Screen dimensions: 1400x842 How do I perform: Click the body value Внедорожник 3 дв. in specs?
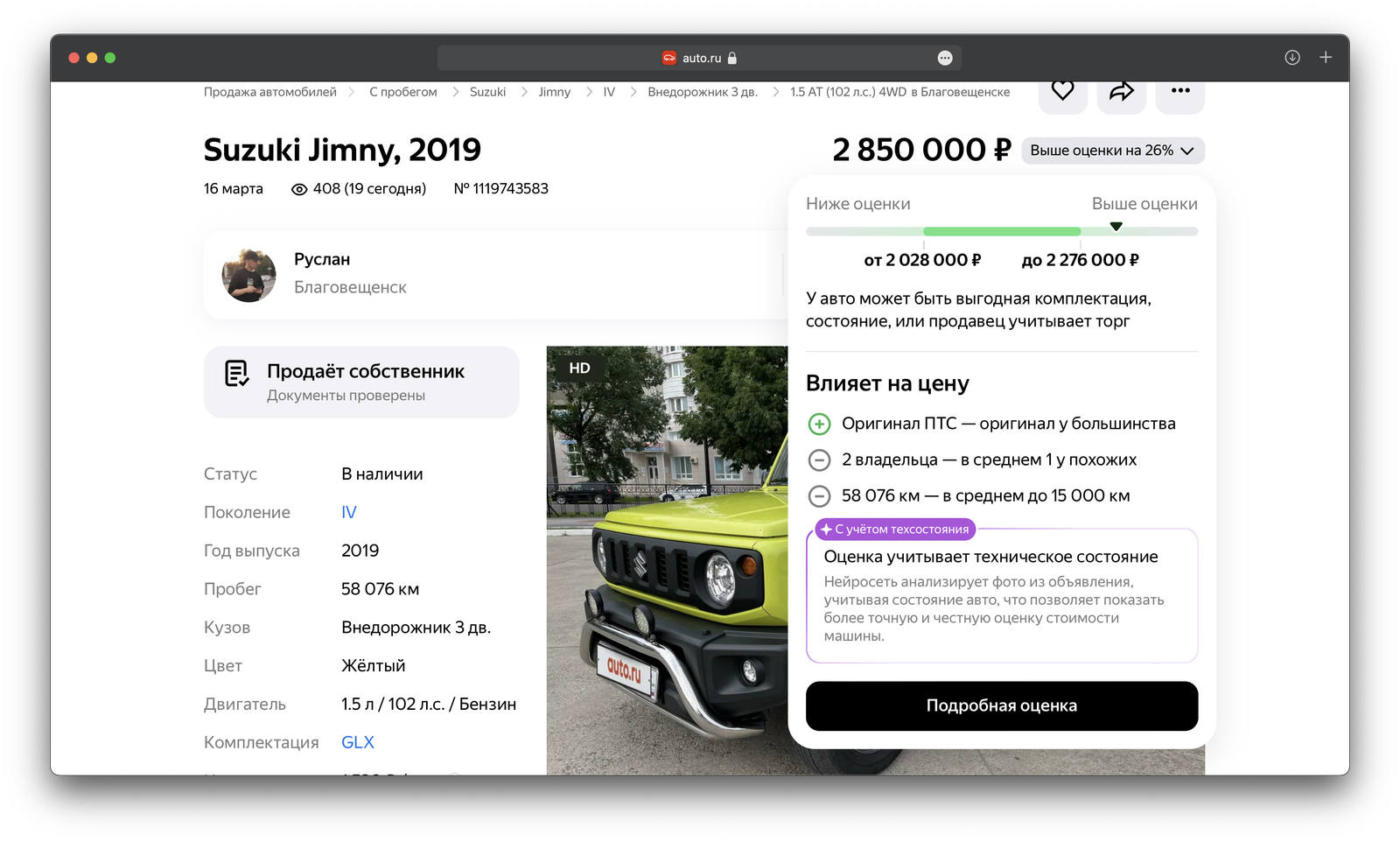pyautogui.click(x=416, y=628)
